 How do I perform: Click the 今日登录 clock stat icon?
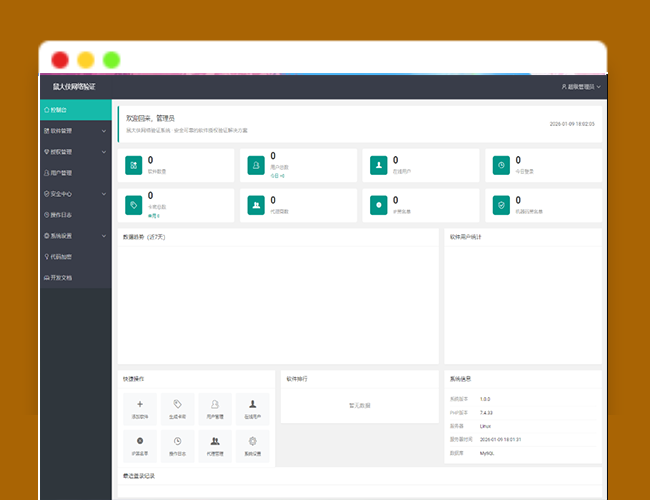(x=501, y=165)
